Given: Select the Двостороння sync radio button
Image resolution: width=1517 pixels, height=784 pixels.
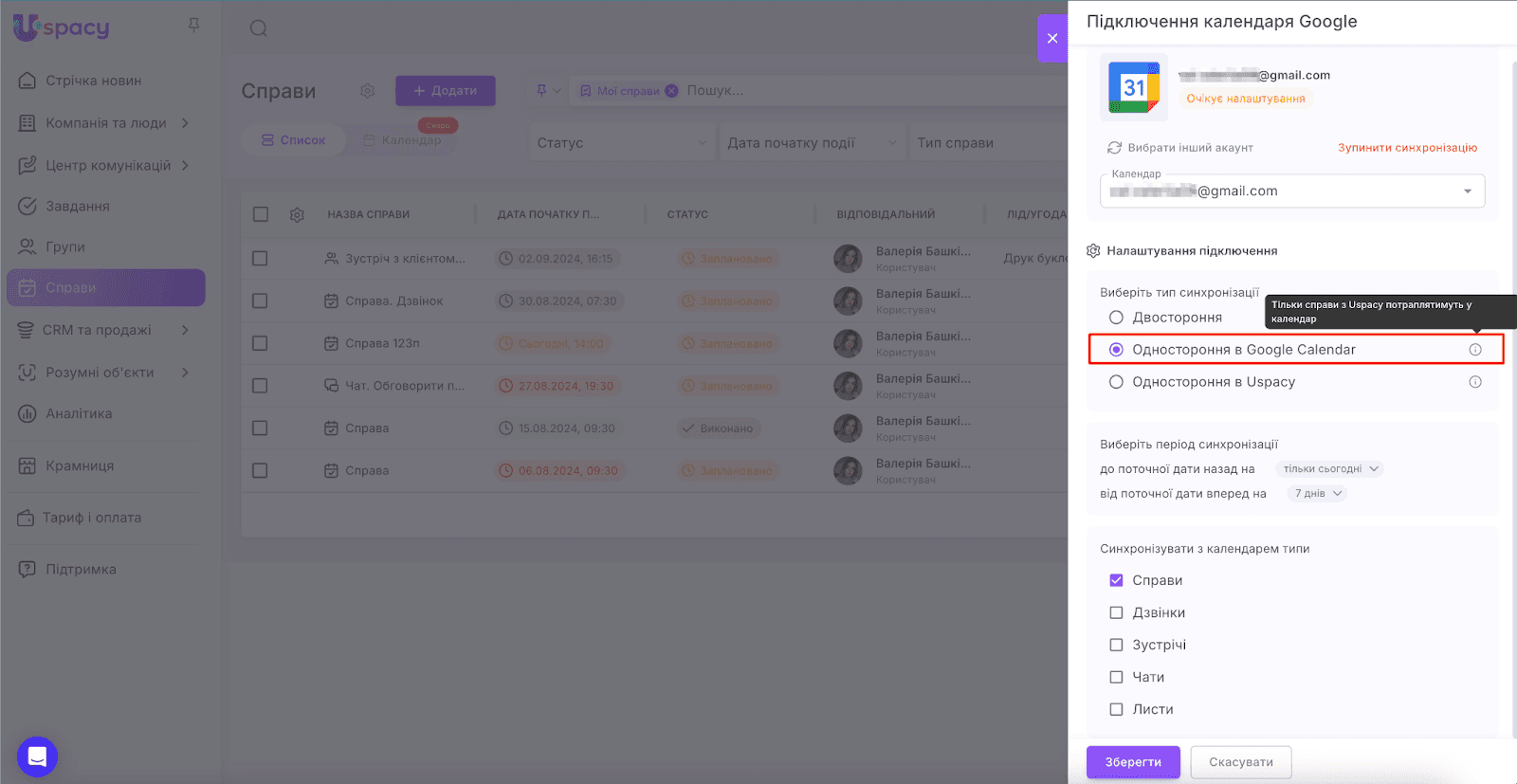Looking at the screenshot, I should pos(1116,318).
